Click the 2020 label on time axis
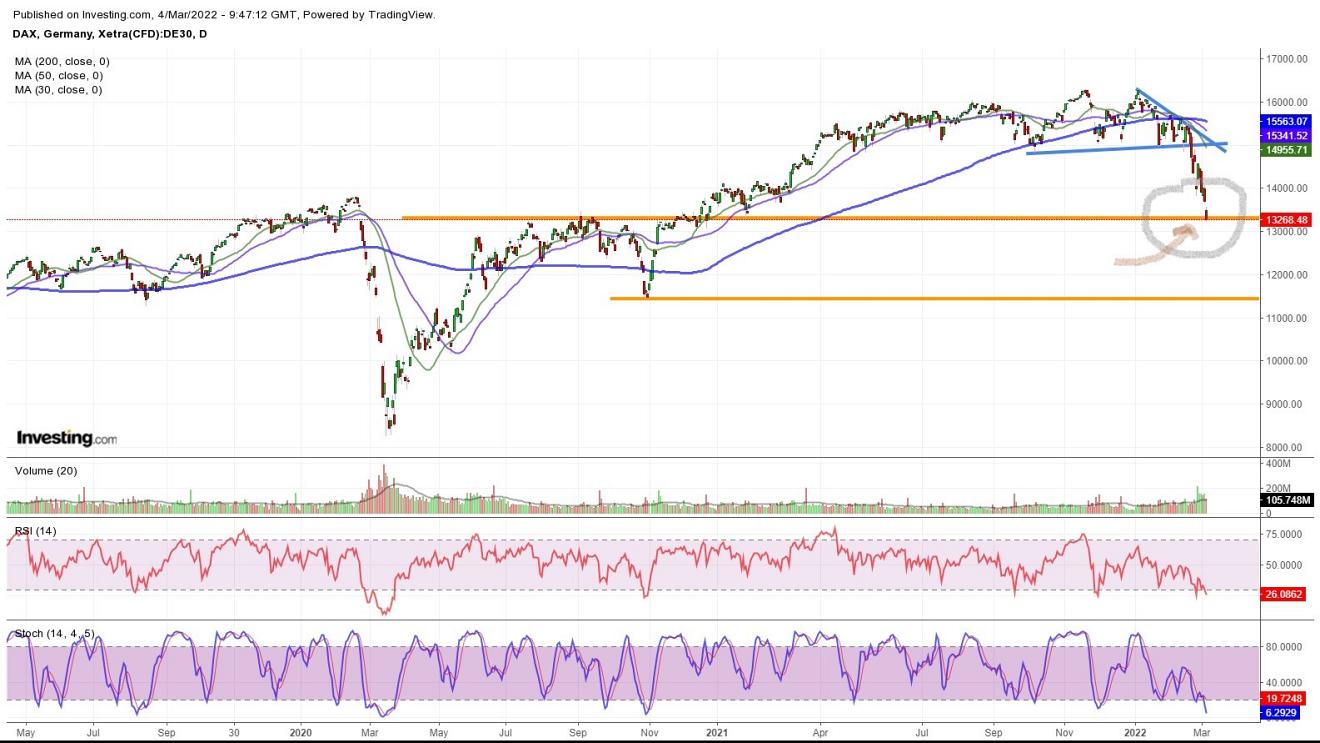1320x743 pixels. coord(302,732)
